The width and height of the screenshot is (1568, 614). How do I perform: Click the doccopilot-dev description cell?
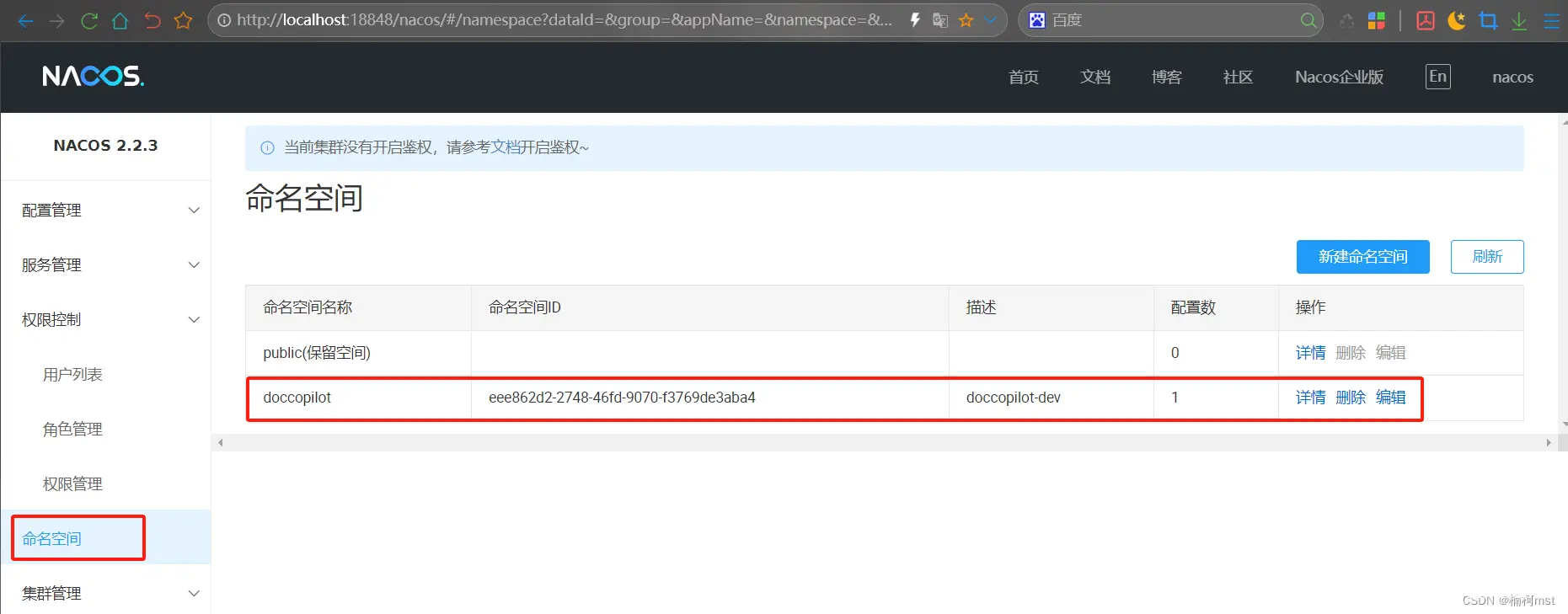pos(1051,398)
